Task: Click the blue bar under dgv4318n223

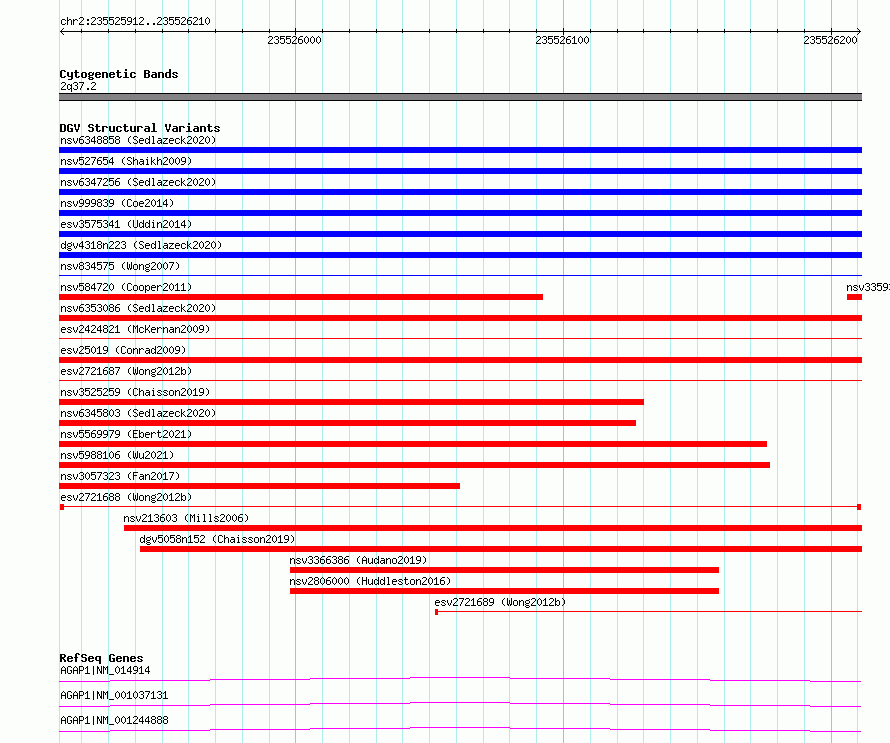Action: coord(460,255)
